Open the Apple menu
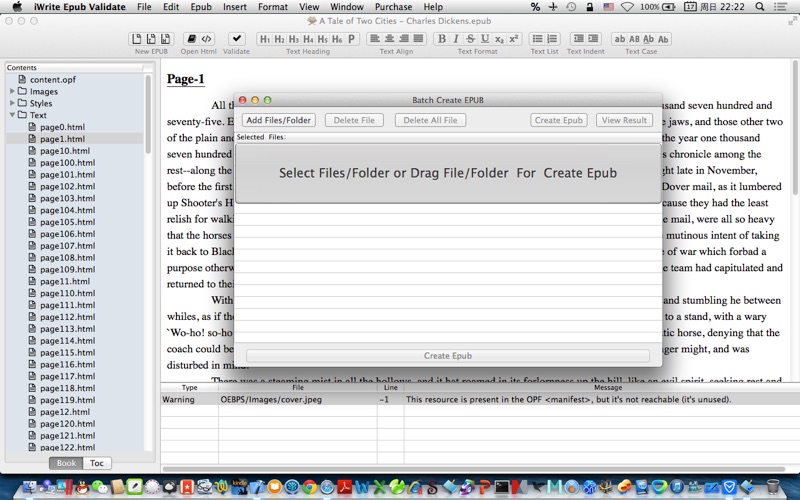 [17, 7]
